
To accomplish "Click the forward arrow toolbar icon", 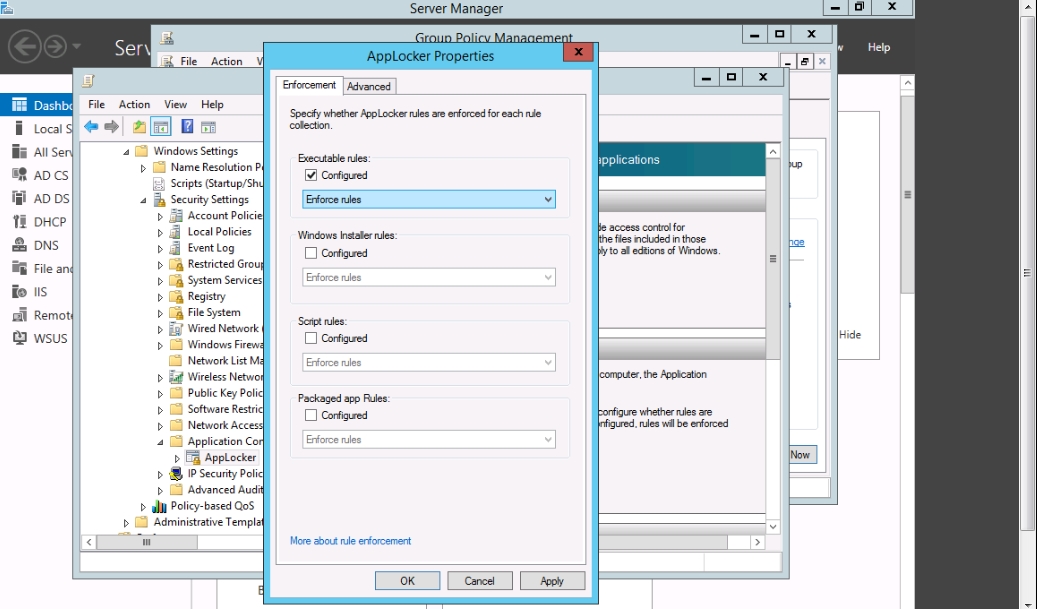I will [x=111, y=127].
